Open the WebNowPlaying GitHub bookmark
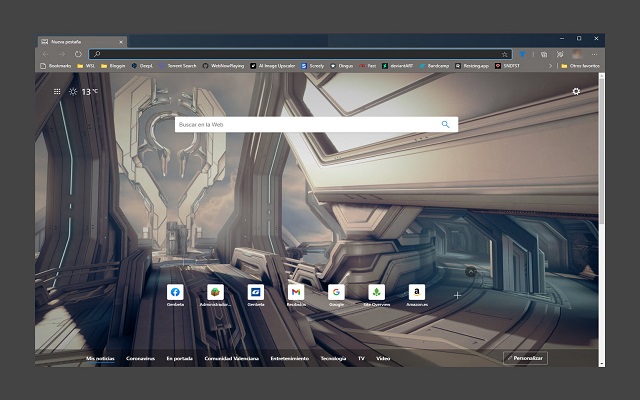This screenshot has height=400, width=640. [223, 66]
